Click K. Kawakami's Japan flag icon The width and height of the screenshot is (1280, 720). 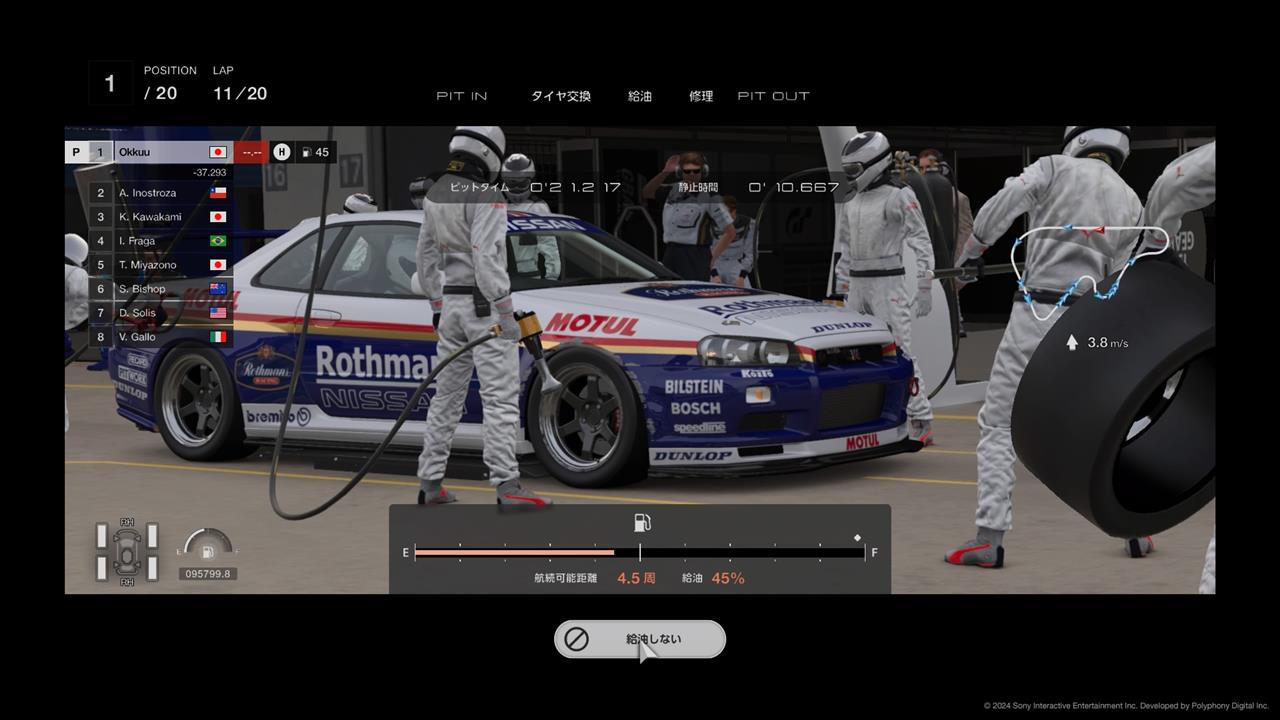point(217,217)
